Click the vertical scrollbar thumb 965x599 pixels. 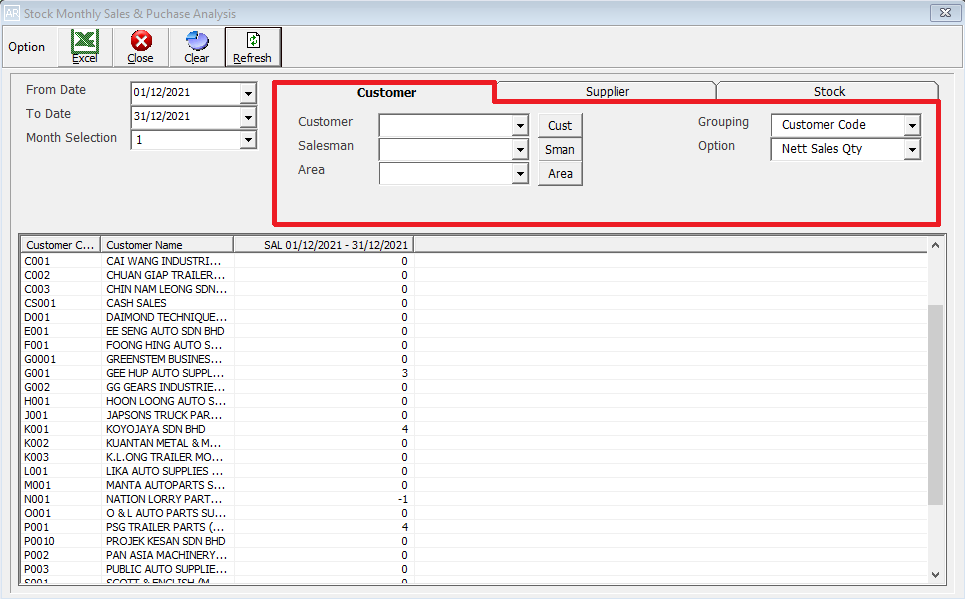(935, 404)
